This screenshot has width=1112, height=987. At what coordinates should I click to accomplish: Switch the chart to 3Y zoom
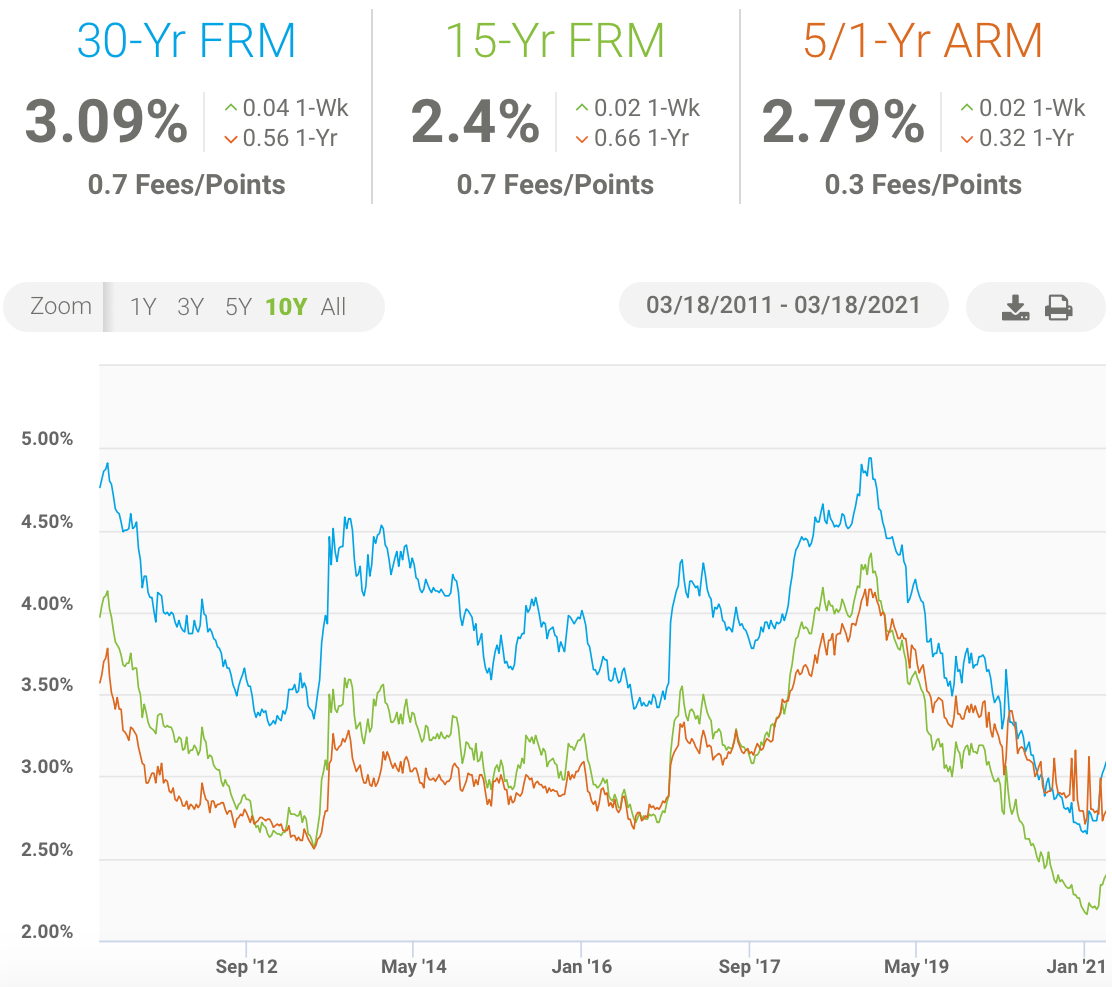point(190,307)
